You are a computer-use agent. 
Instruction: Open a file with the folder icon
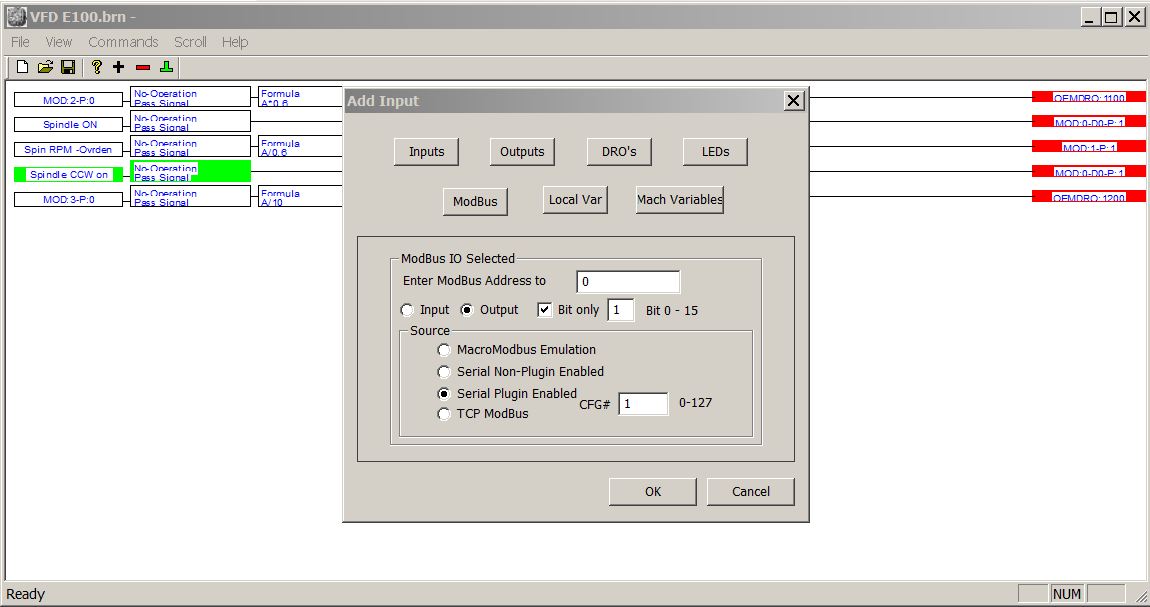click(45, 67)
